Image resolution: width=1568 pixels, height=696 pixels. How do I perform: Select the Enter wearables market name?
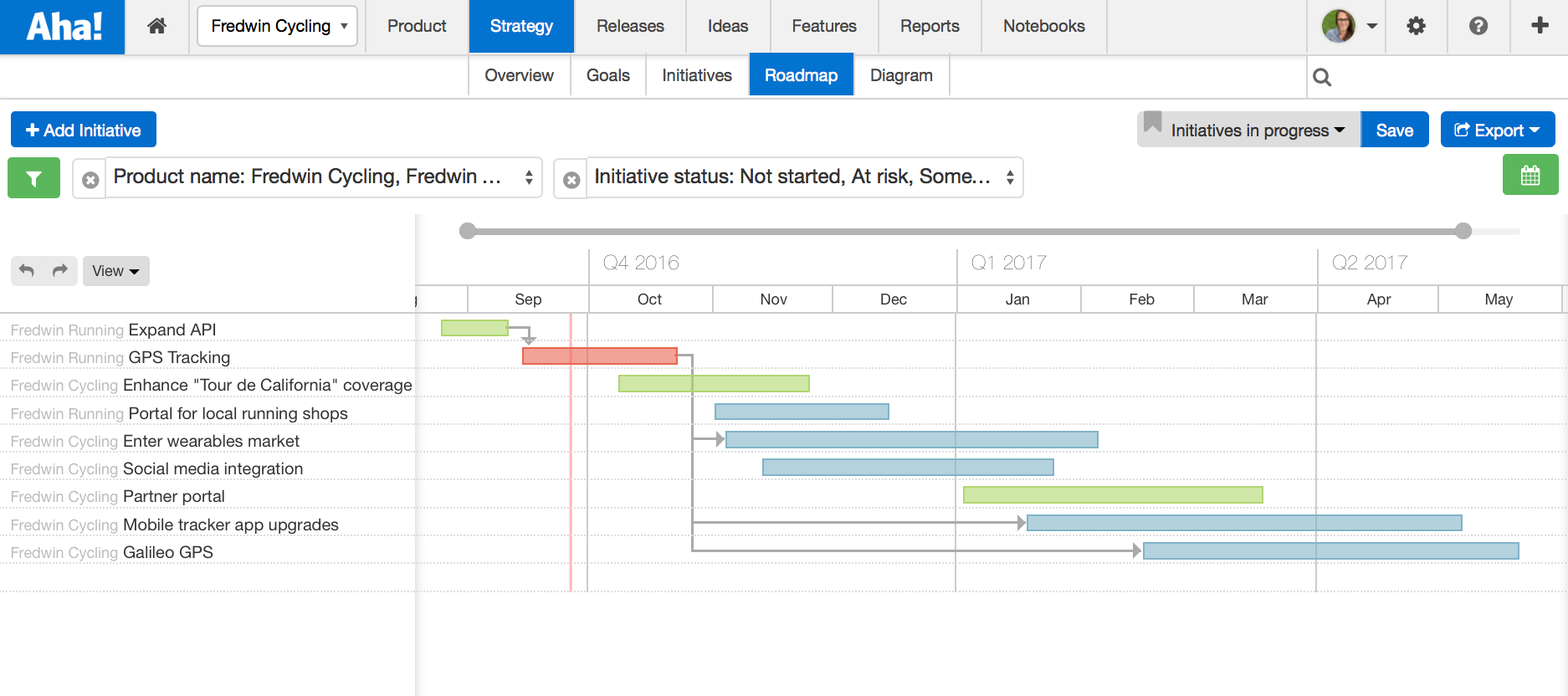pos(211,441)
